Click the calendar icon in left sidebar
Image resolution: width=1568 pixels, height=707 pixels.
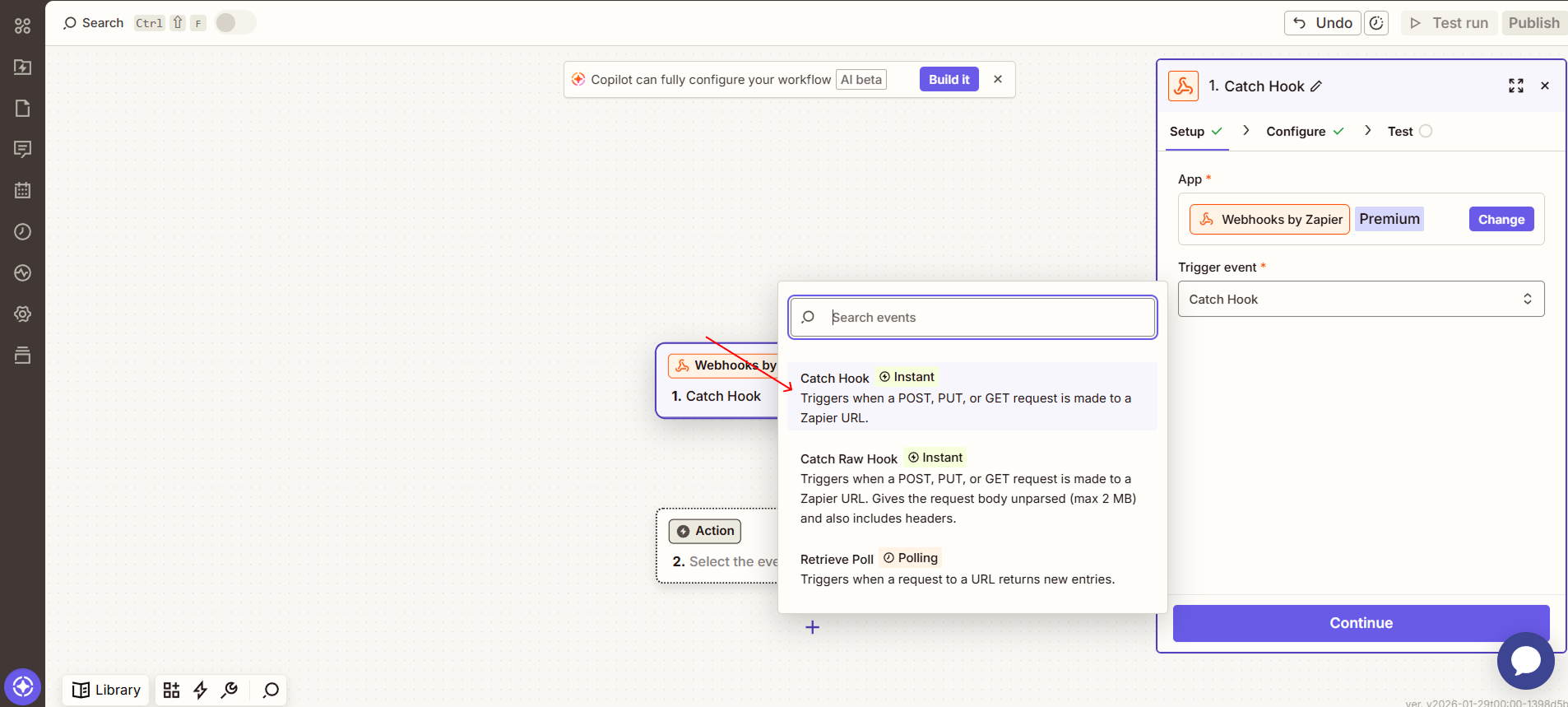coord(22,190)
